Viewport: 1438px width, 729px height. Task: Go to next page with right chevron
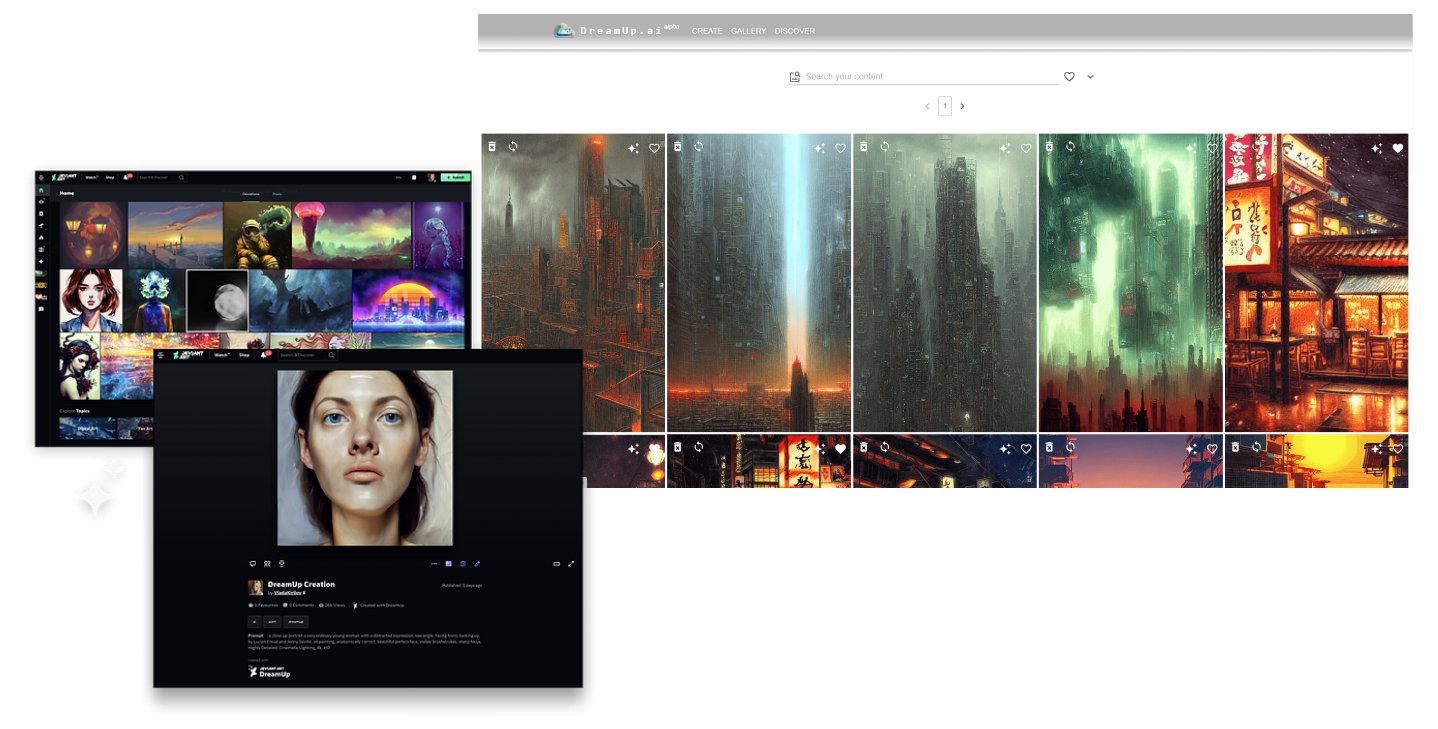[x=962, y=106]
